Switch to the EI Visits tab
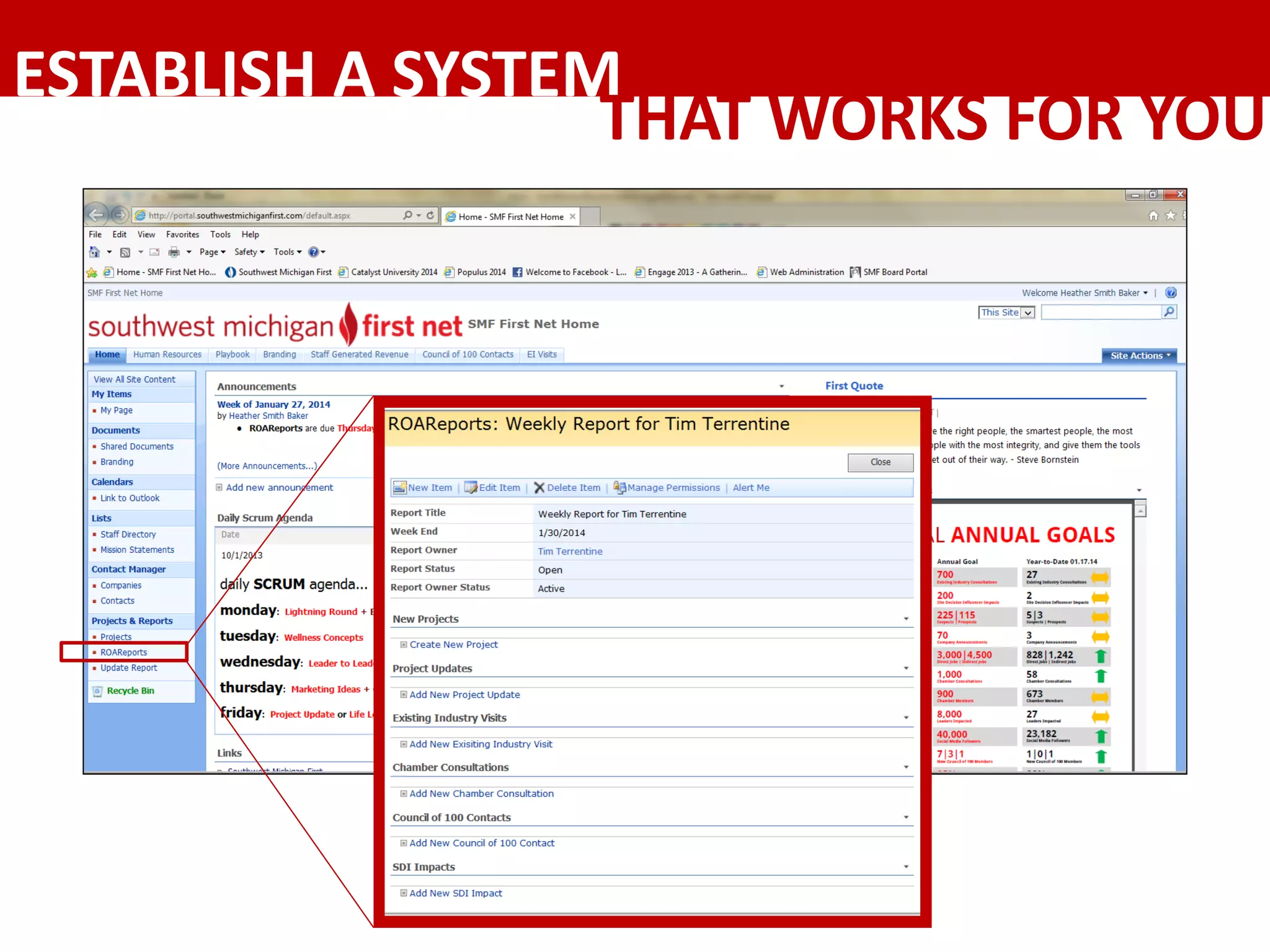This screenshot has height=952, width=1270. [542, 355]
